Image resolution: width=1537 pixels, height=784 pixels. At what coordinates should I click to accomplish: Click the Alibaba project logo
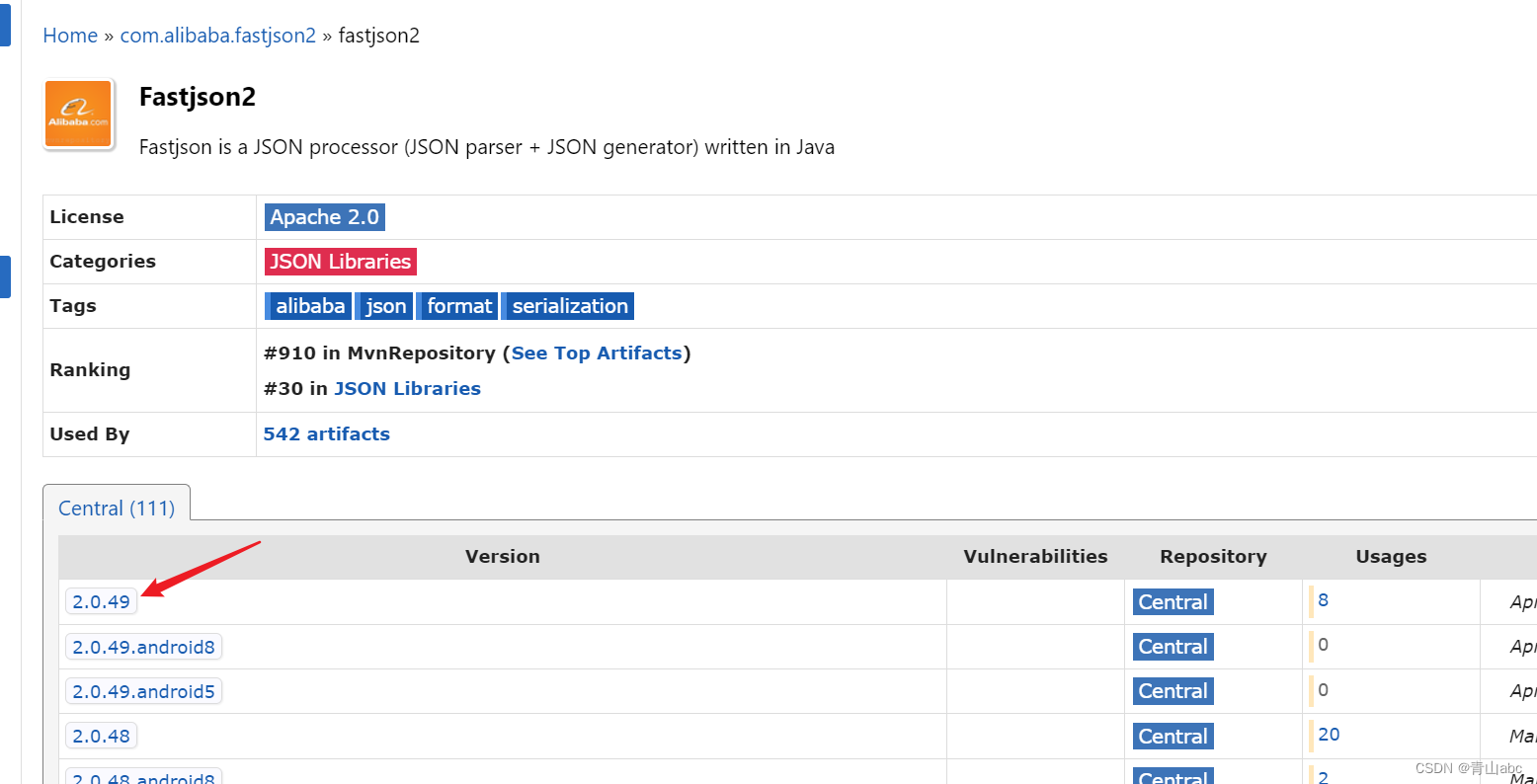click(79, 113)
